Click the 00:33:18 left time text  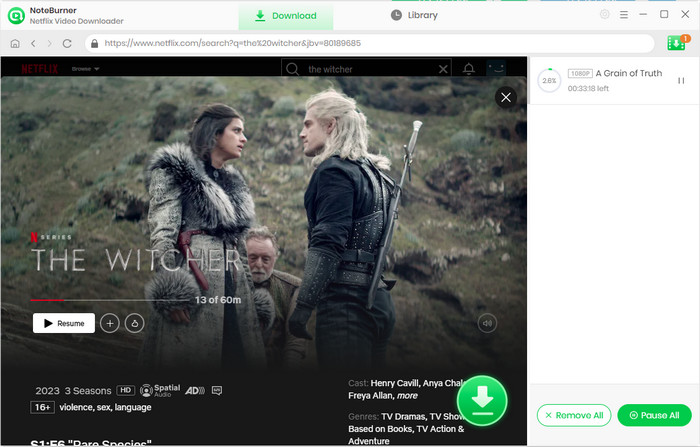click(588, 88)
